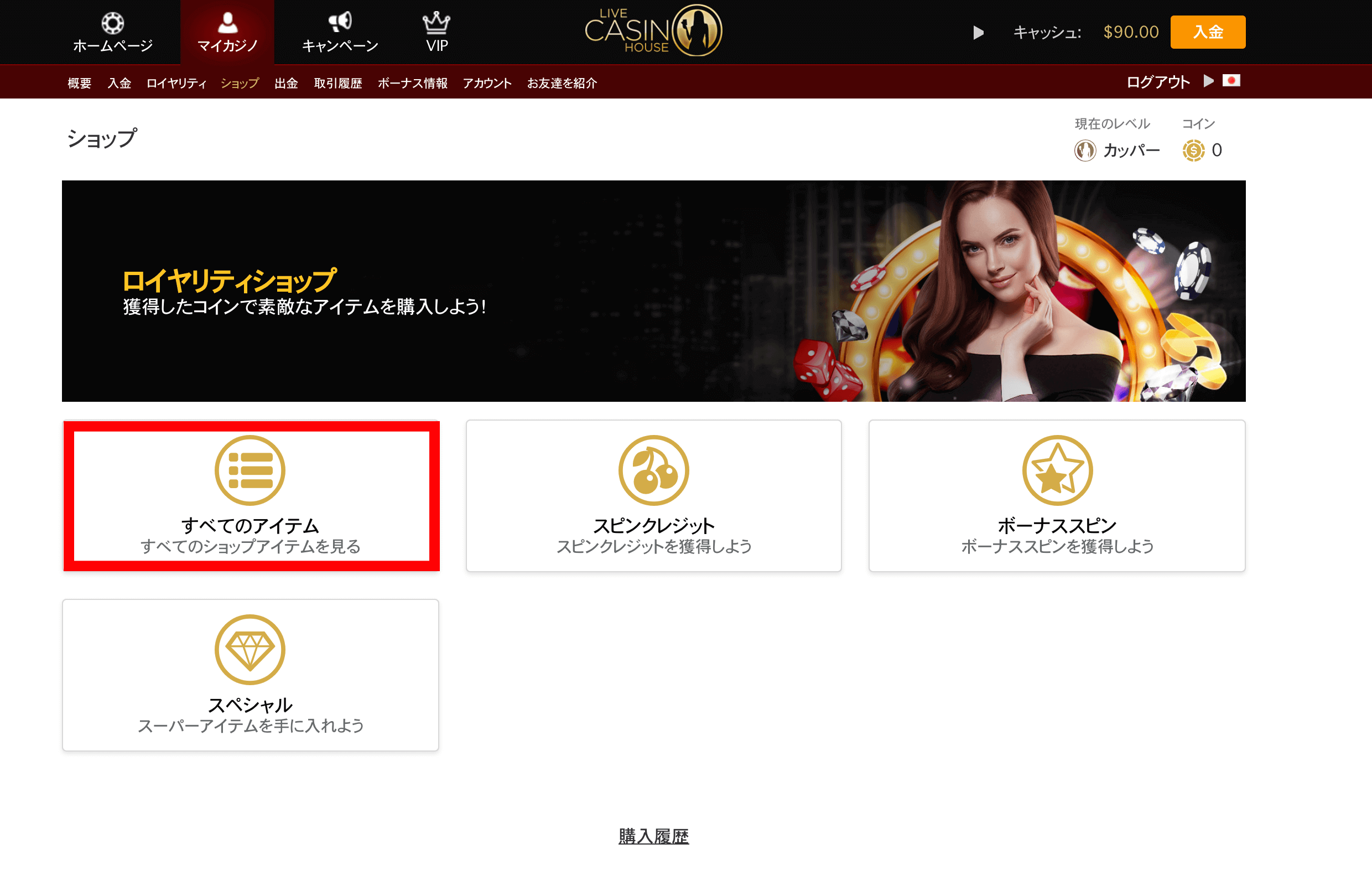The image size is (1372, 870).
Task: Open the 購入履歴 link
Action: click(x=653, y=836)
